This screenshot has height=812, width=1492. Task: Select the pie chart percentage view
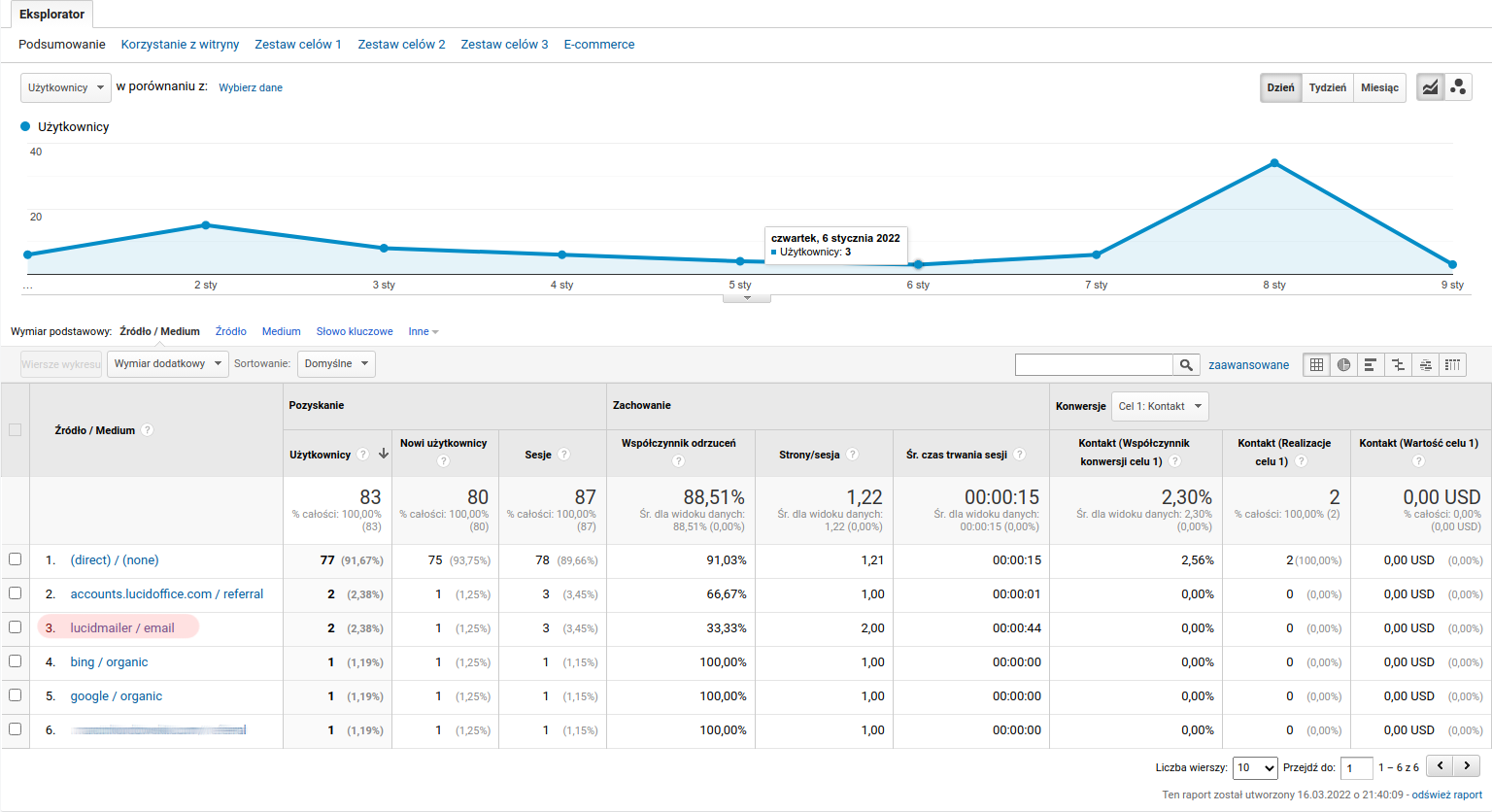1343,365
